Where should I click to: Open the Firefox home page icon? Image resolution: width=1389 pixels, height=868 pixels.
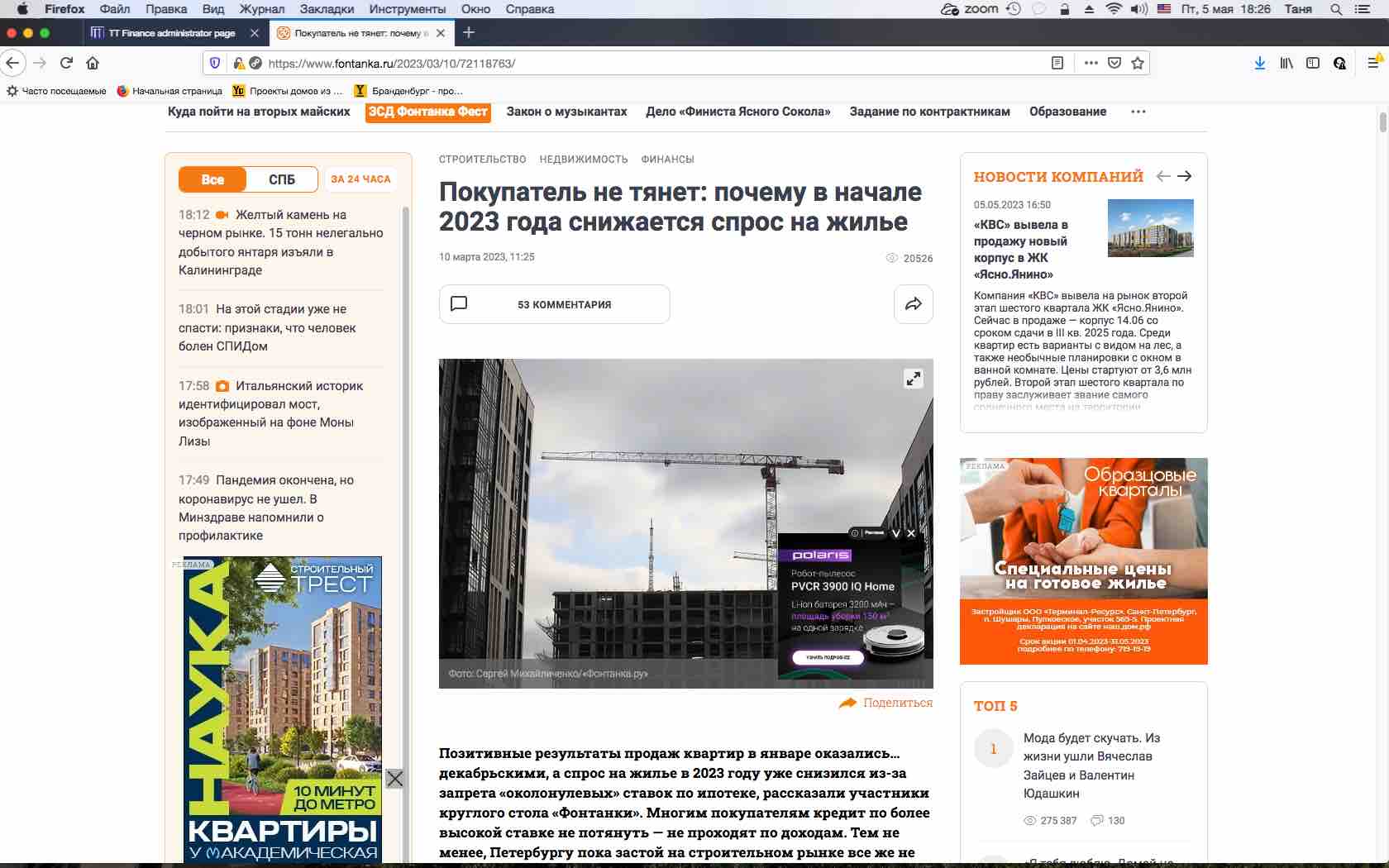click(93, 63)
